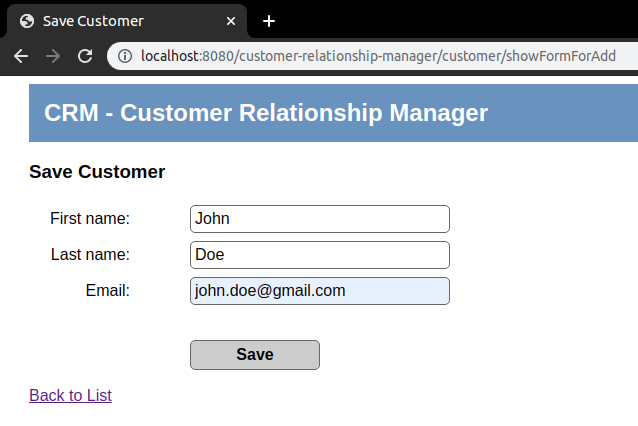Screen dimensions: 638x426
Task: Click the Last name: label
Action: point(90,254)
